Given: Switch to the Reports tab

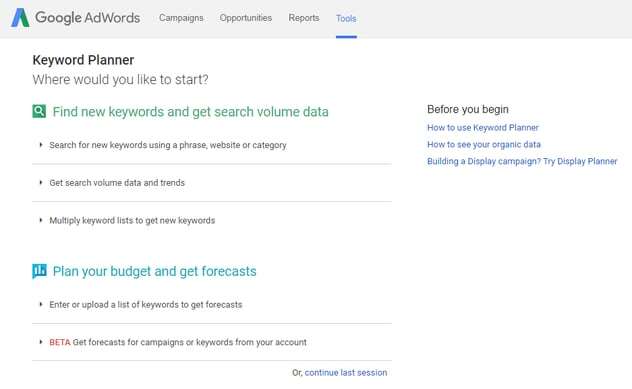Looking at the screenshot, I should [x=304, y=18].
